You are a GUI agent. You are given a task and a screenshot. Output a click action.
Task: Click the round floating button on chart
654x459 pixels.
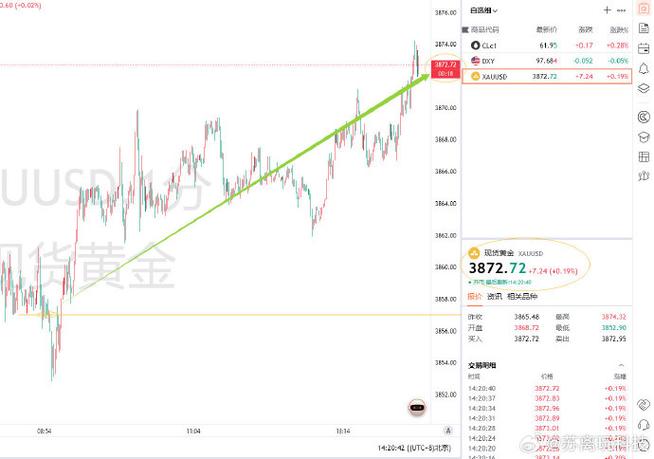[418, 407]
